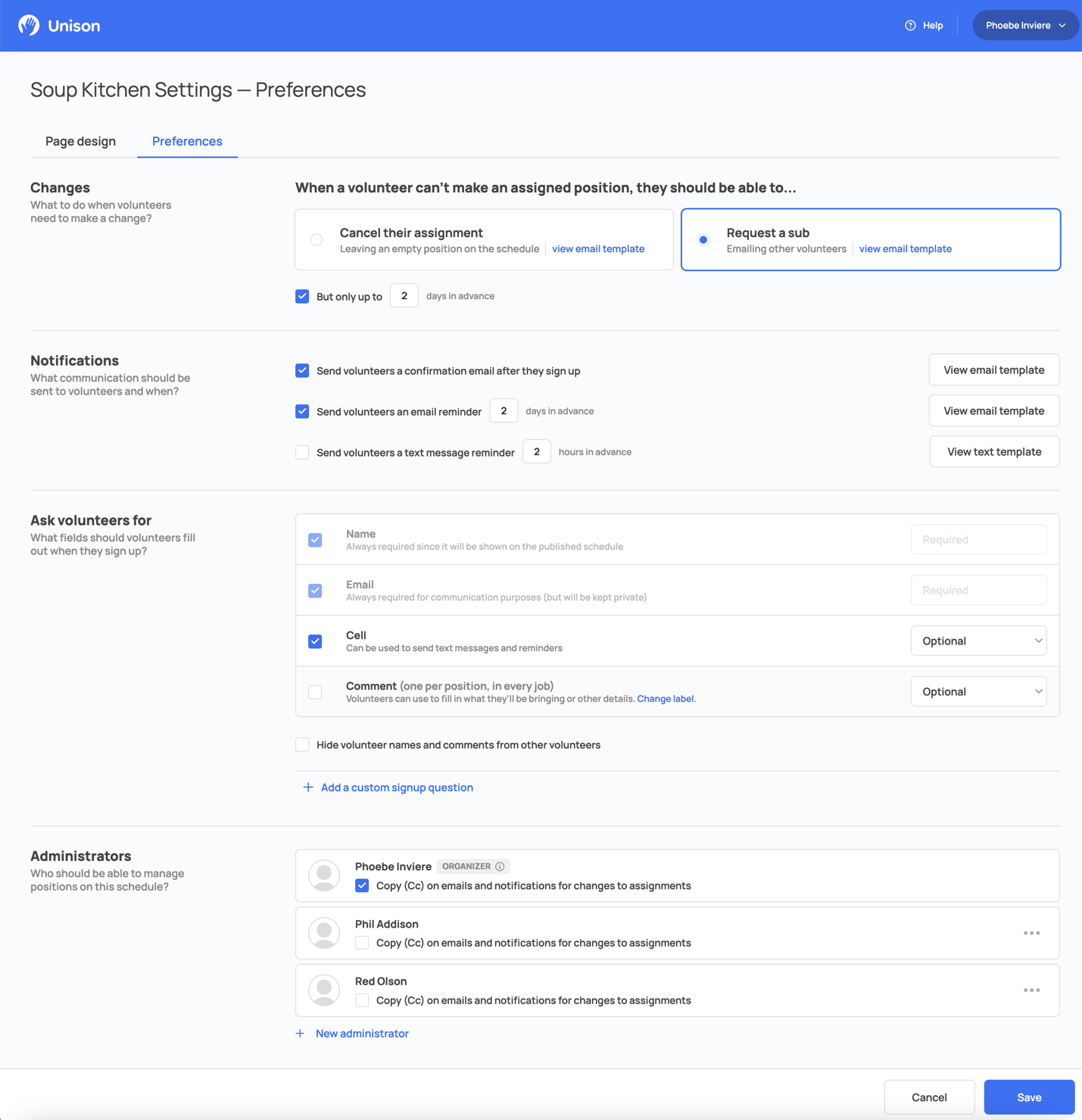Open View email template for email reminder

coord(994,410)
